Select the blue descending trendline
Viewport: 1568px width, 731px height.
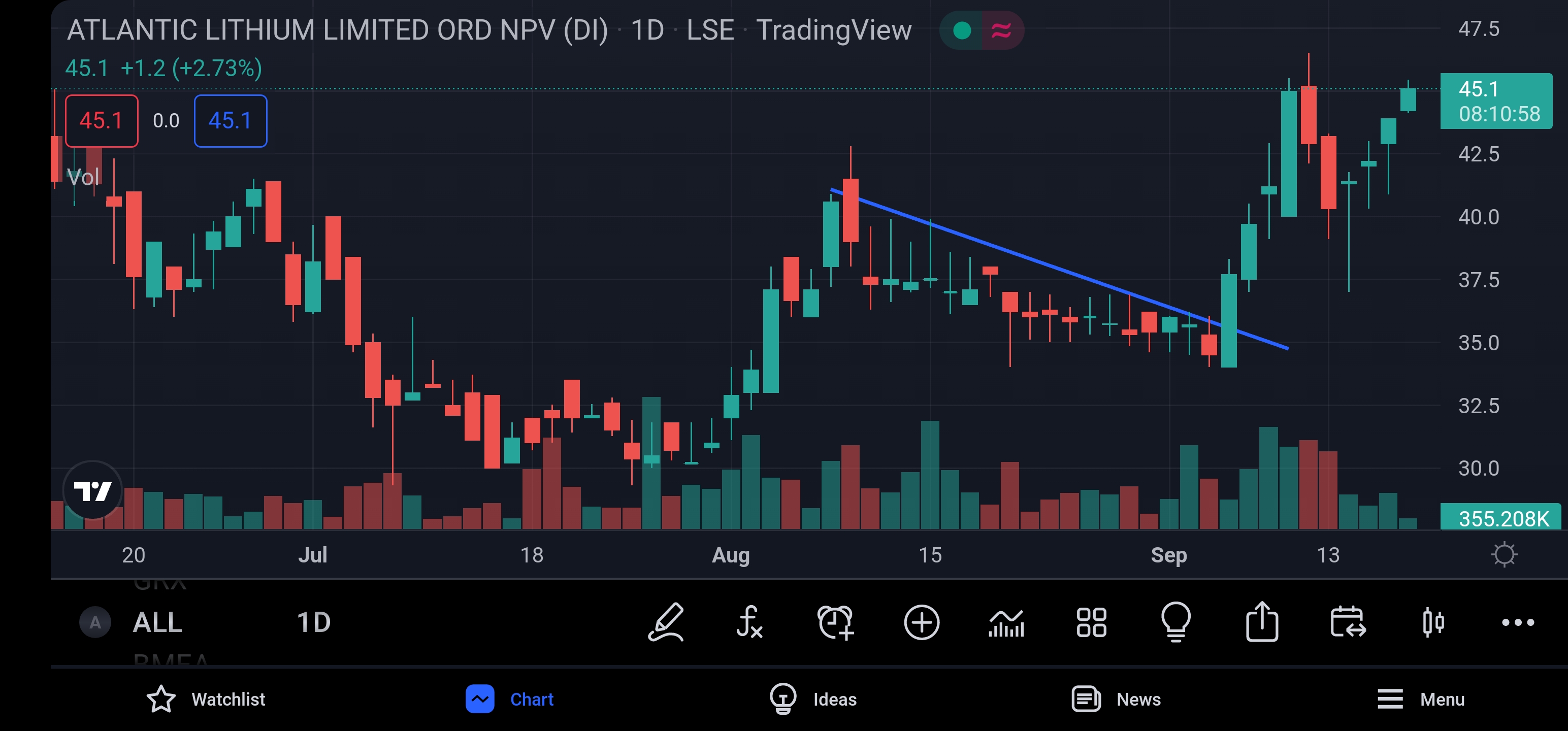[1059, 269]
